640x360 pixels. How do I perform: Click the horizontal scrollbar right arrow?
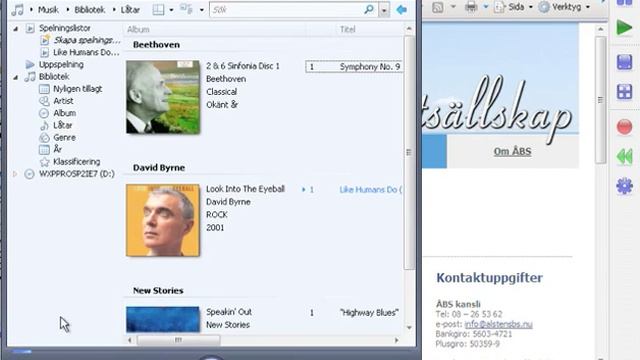pos(396,340)
